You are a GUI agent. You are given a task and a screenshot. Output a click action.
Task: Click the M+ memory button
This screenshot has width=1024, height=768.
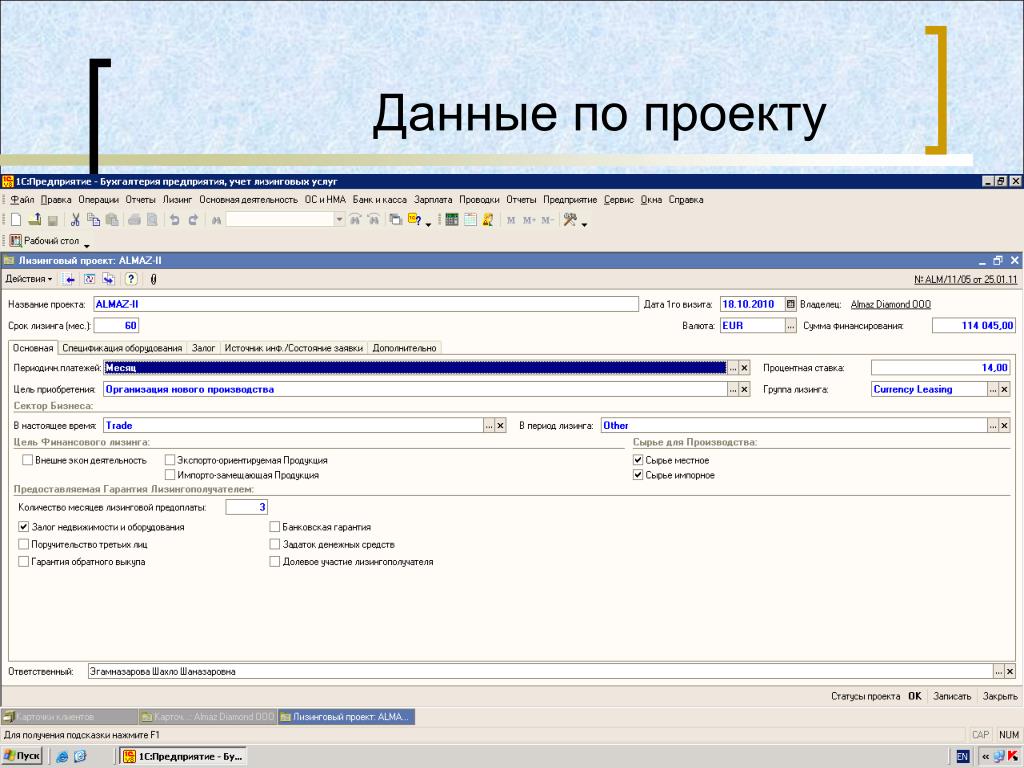point(529,220)
